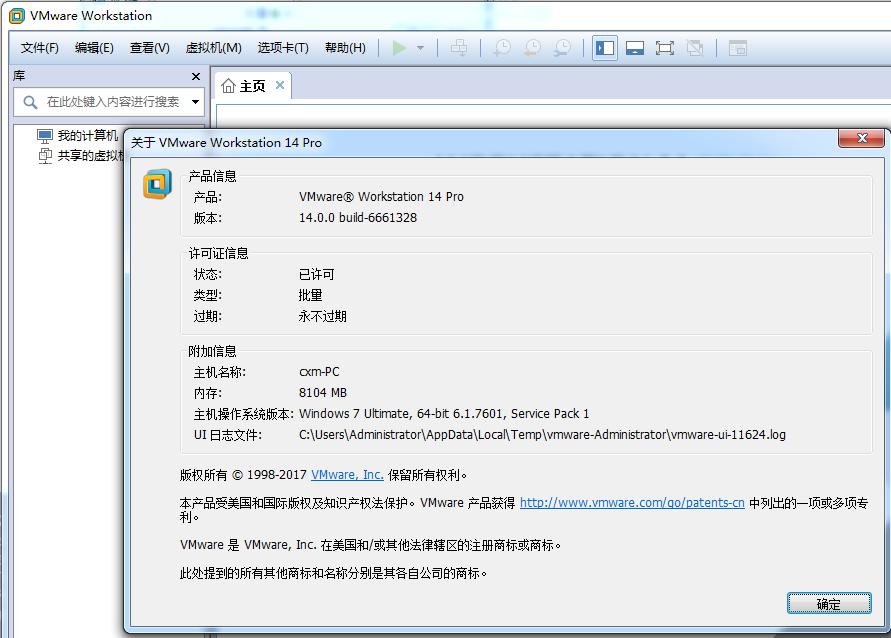Click the 确定 button
Image resolution: width=891 pixels, height=638 pixels.
[x=828, y=604]
